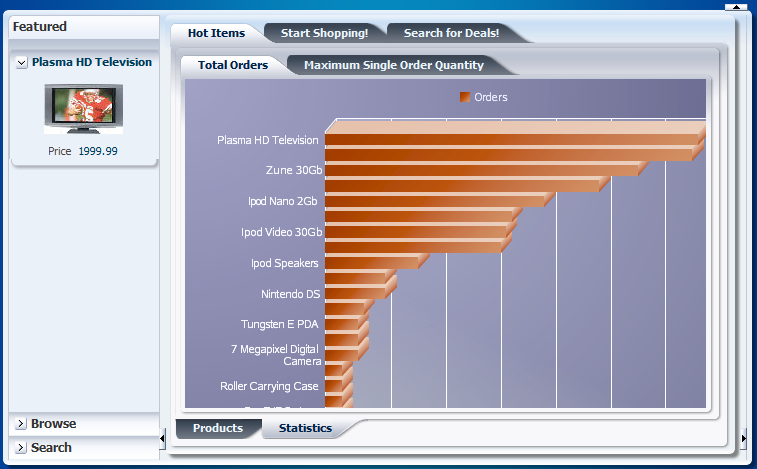Screen dimensions: 757x469
Task: Collapse the left panel splitter arrow
Action: coord(162,439)
